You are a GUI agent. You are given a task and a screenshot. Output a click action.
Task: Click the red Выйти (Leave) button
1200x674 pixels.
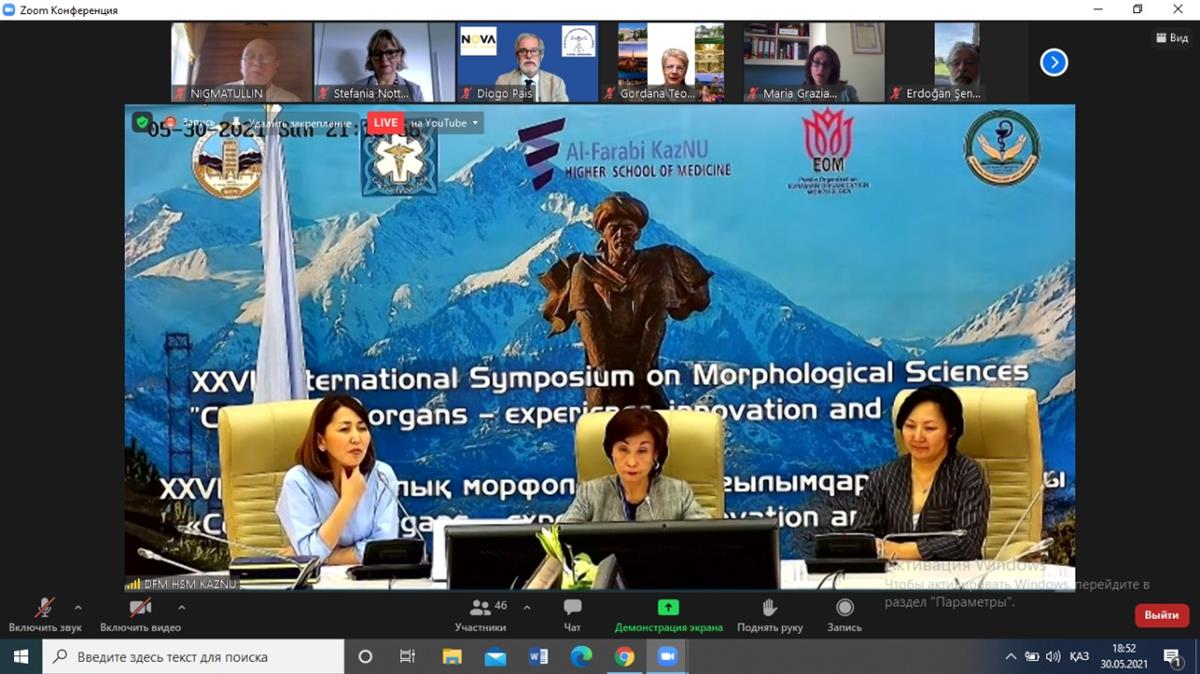[1161, 615]
